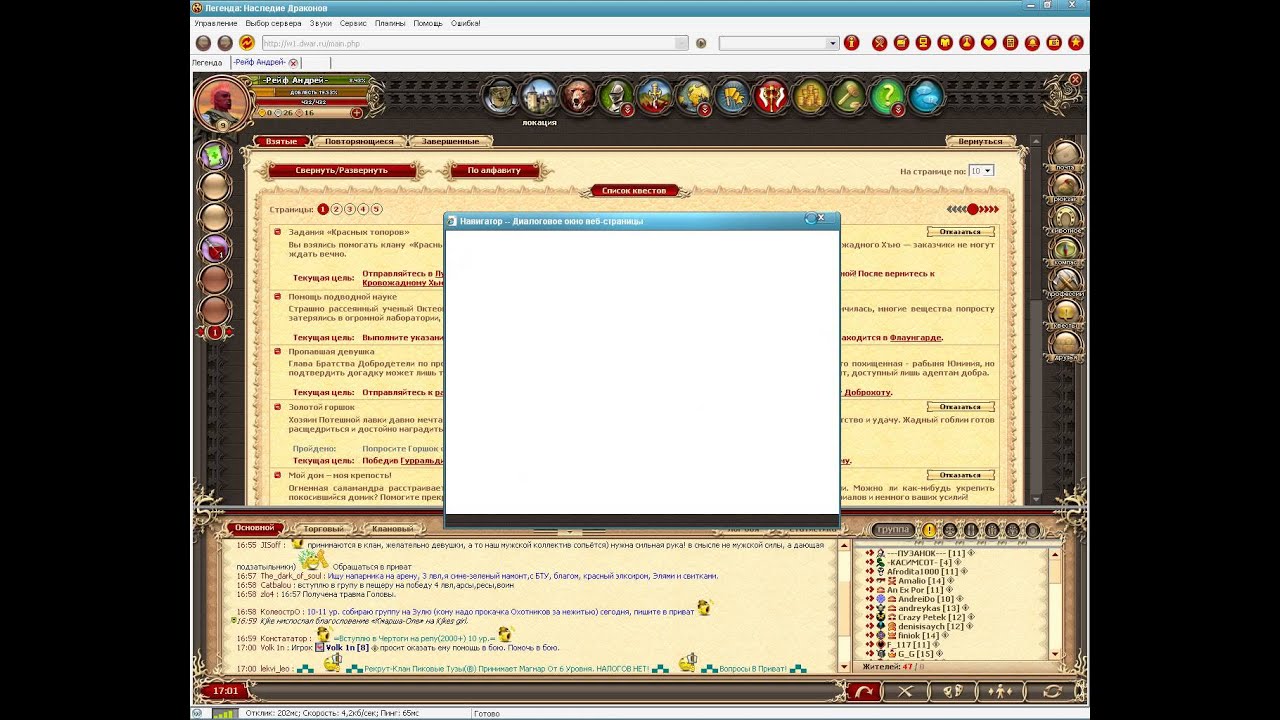Screen dimensions: 1280x720
Task: Click the chat messages vertical scrollbar
Action: tap(842, 606)
